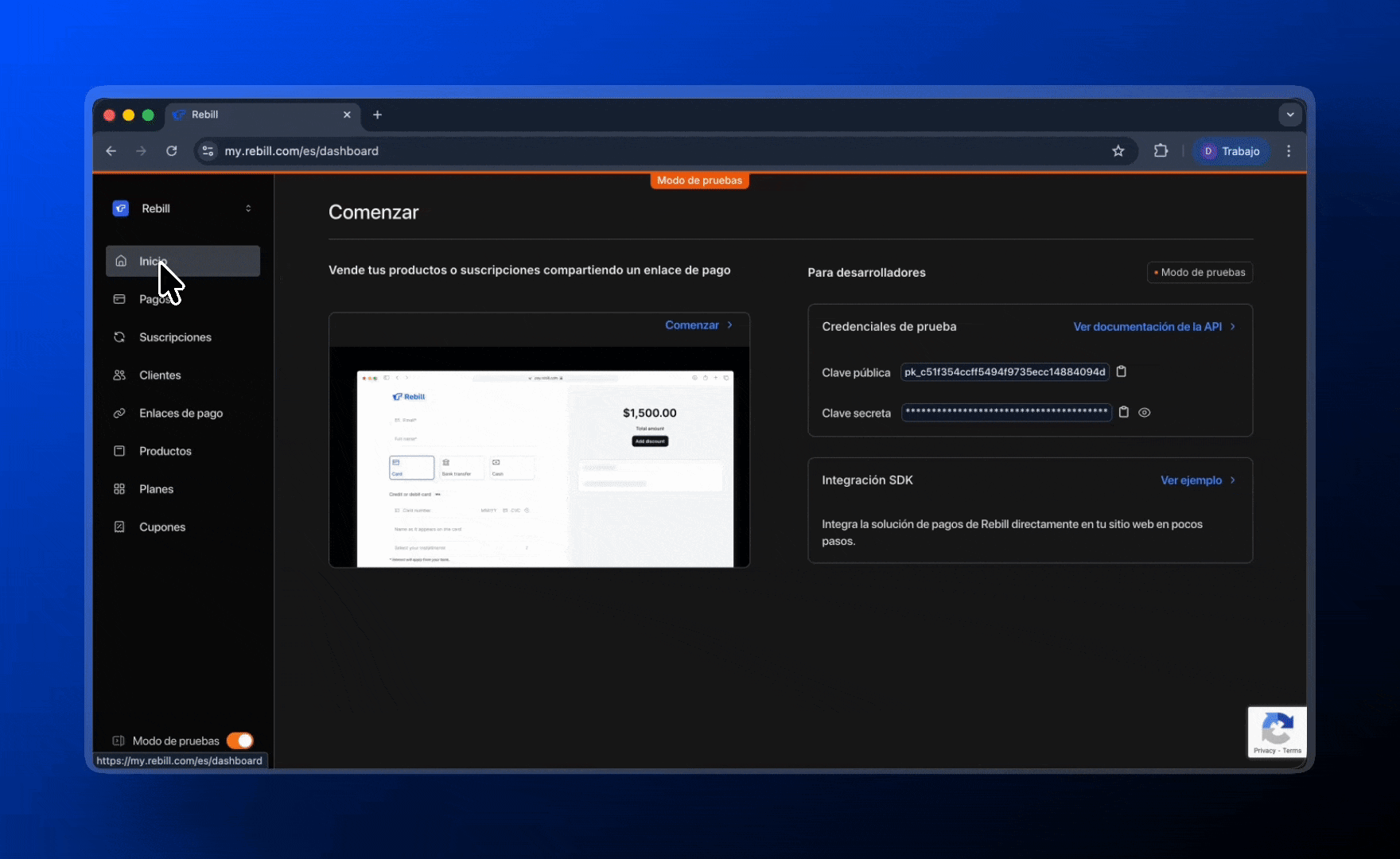Reveal the secret key with eye icon

pyautogui.click(x=1145, y=412)
